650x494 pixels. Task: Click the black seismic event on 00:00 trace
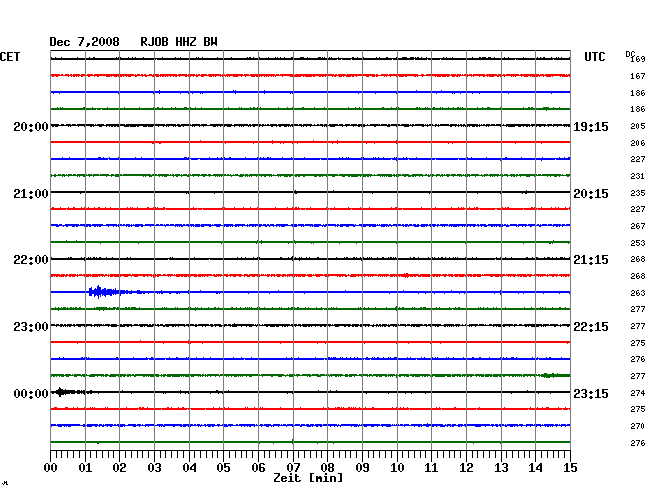click(68, 392)
